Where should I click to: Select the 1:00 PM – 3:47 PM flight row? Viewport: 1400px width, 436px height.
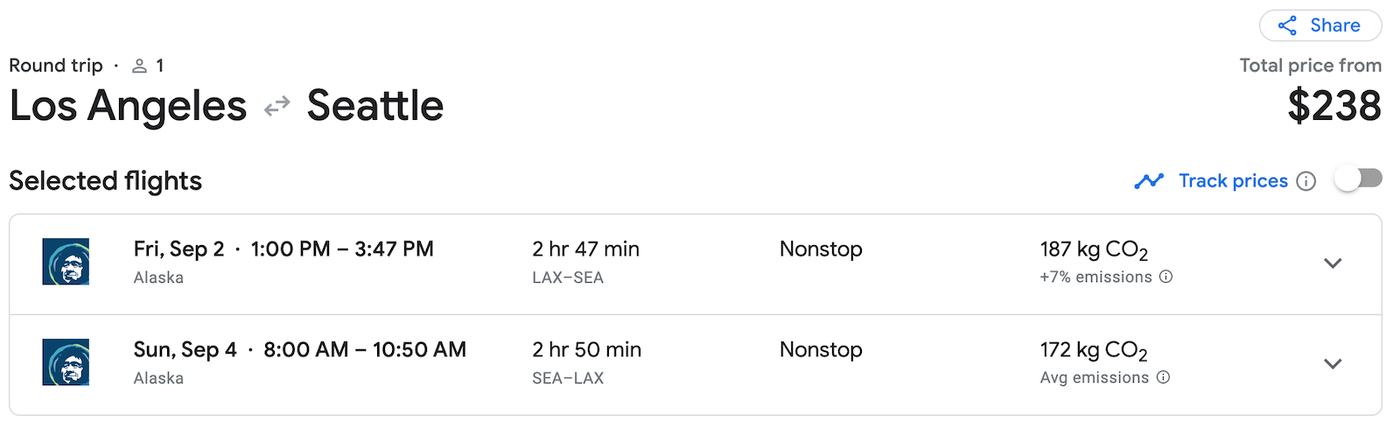[x=695, y=264]
